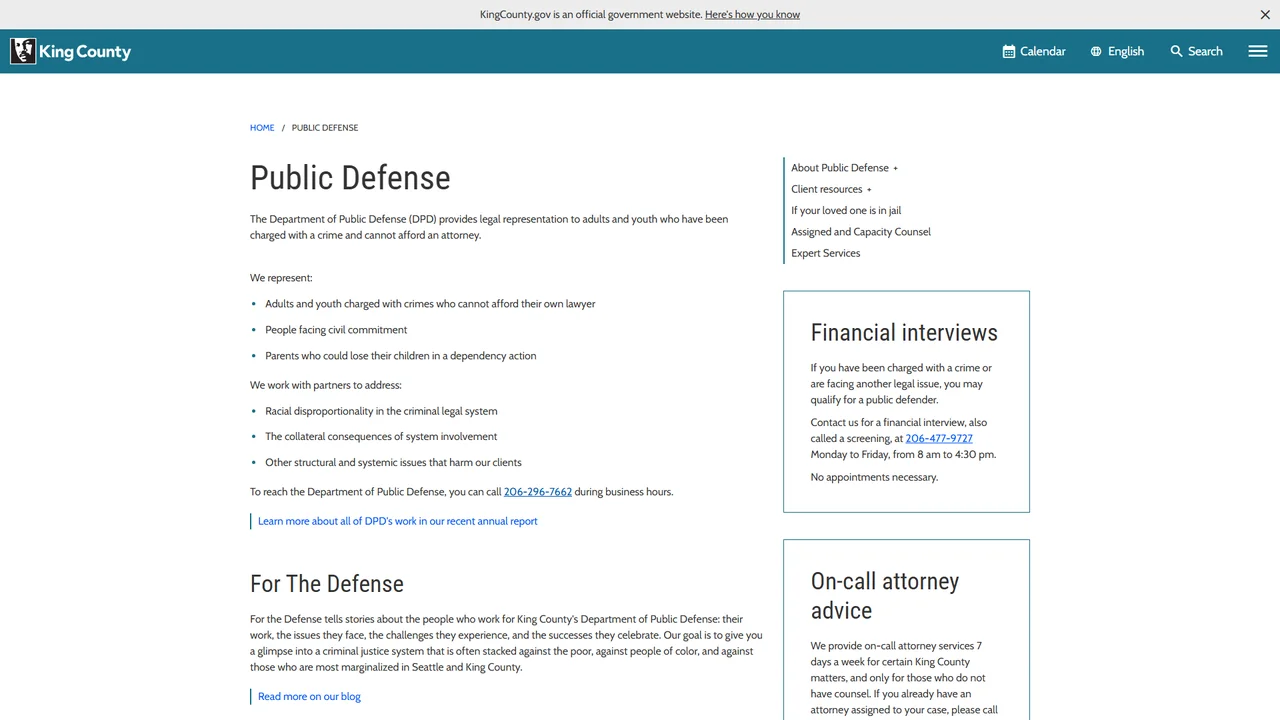
Task: Click "People facing civil commitment" bullet
Action: [x=336, y=330]
